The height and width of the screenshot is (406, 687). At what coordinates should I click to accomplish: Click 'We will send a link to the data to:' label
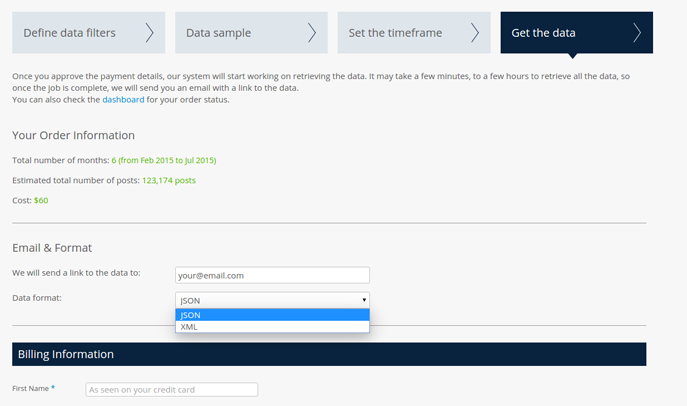76,273
